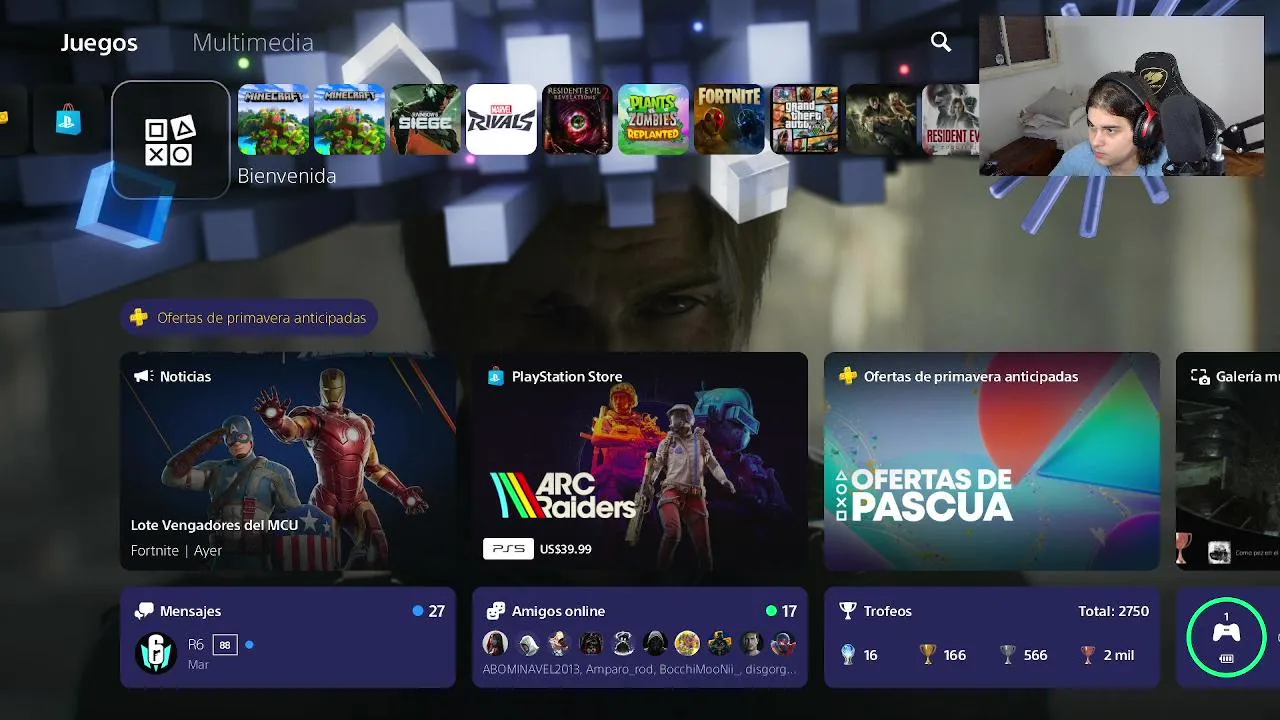Click the Noticias card label
The width and height of the screenshot is (1280, 720).
click(x=185, y=376)
